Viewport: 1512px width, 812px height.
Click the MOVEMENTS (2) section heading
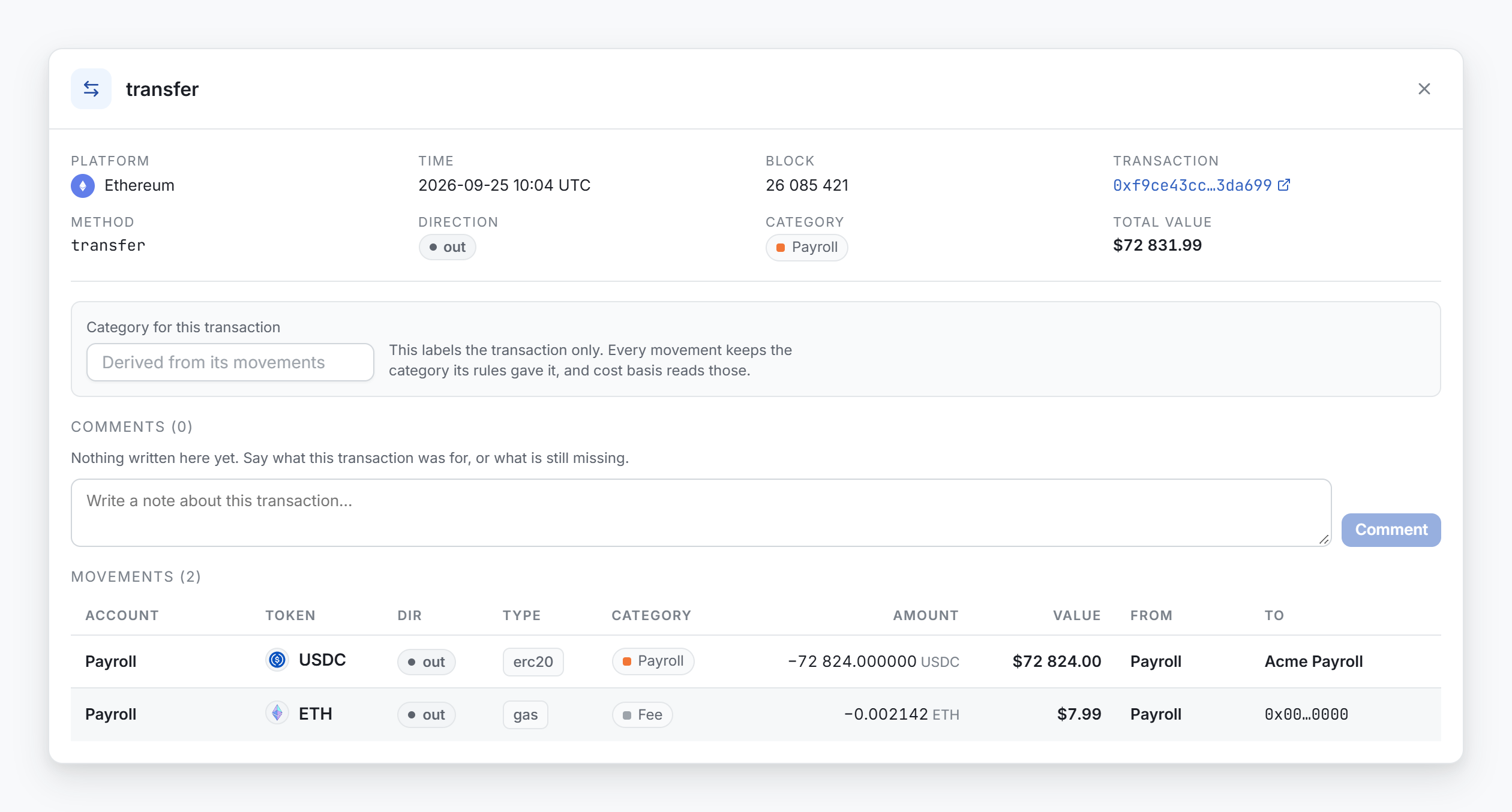click(x=136, y=576)
